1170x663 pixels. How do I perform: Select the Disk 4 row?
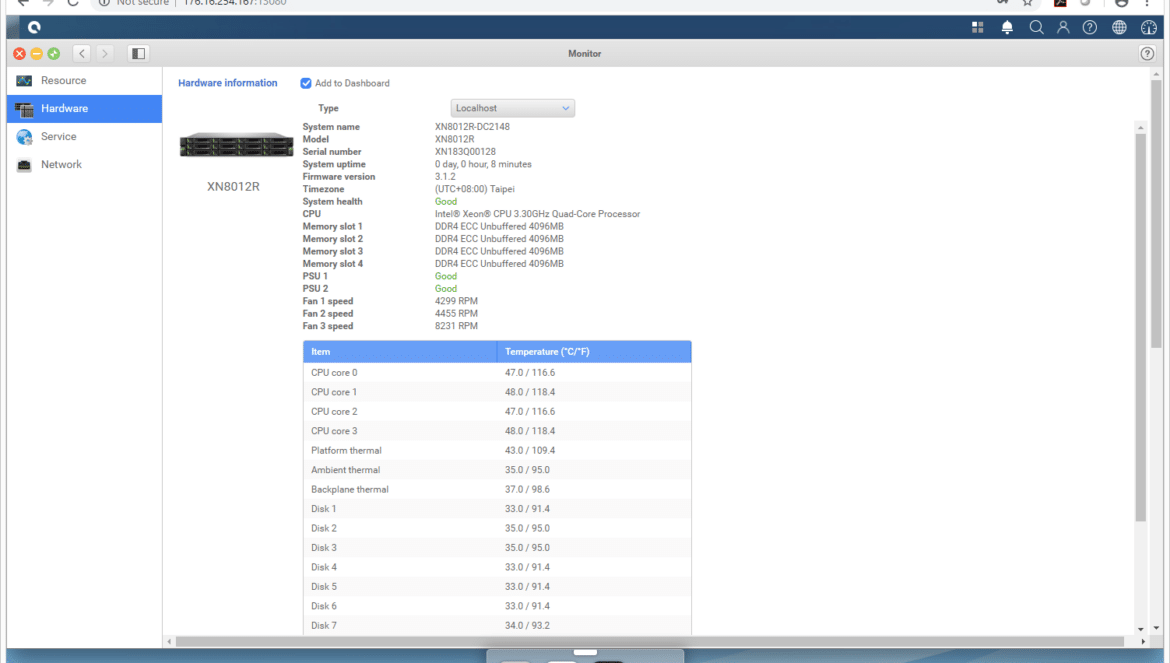click(x=497, y=567)
